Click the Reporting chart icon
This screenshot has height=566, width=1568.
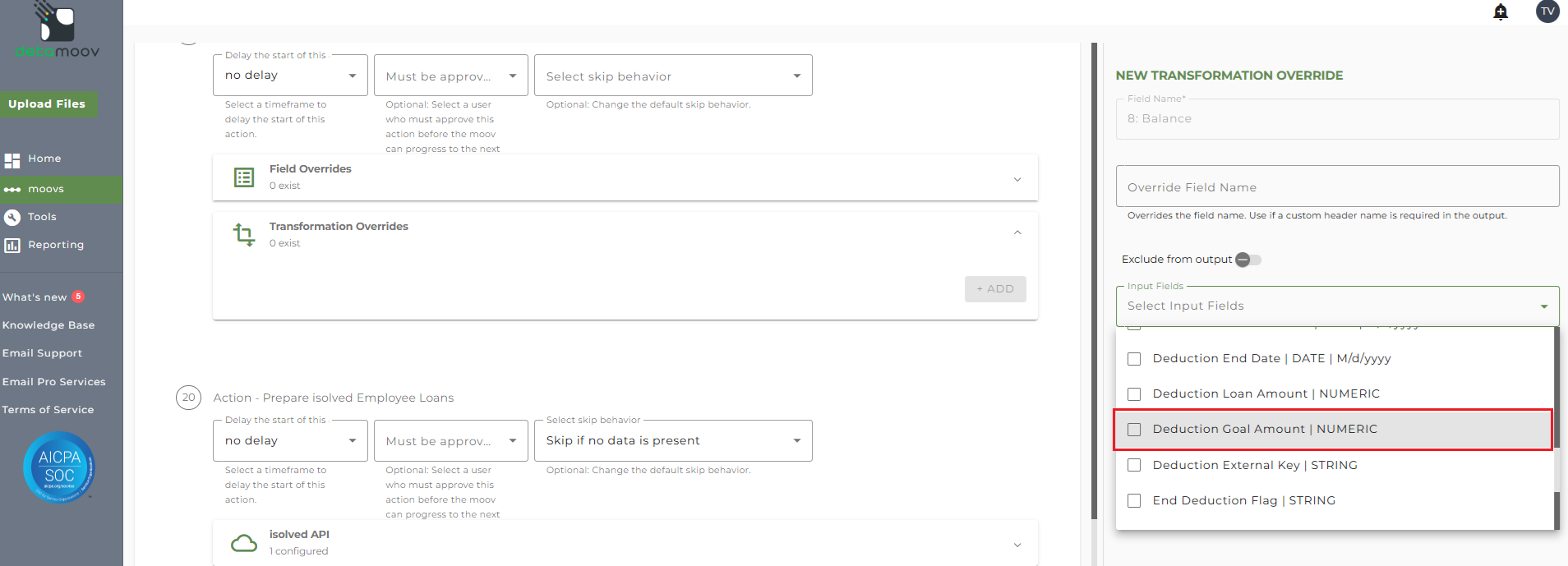click(12, 245)
